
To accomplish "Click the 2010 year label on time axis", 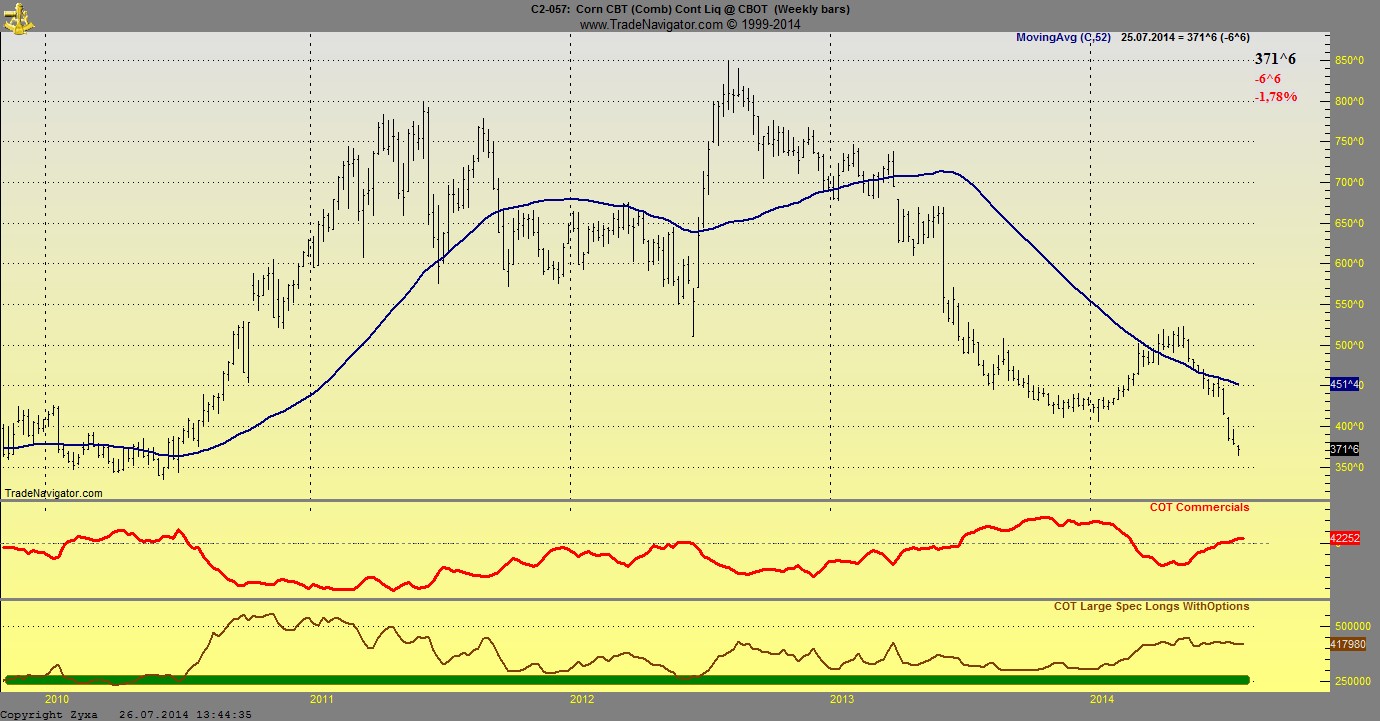I will click(57, 699).
